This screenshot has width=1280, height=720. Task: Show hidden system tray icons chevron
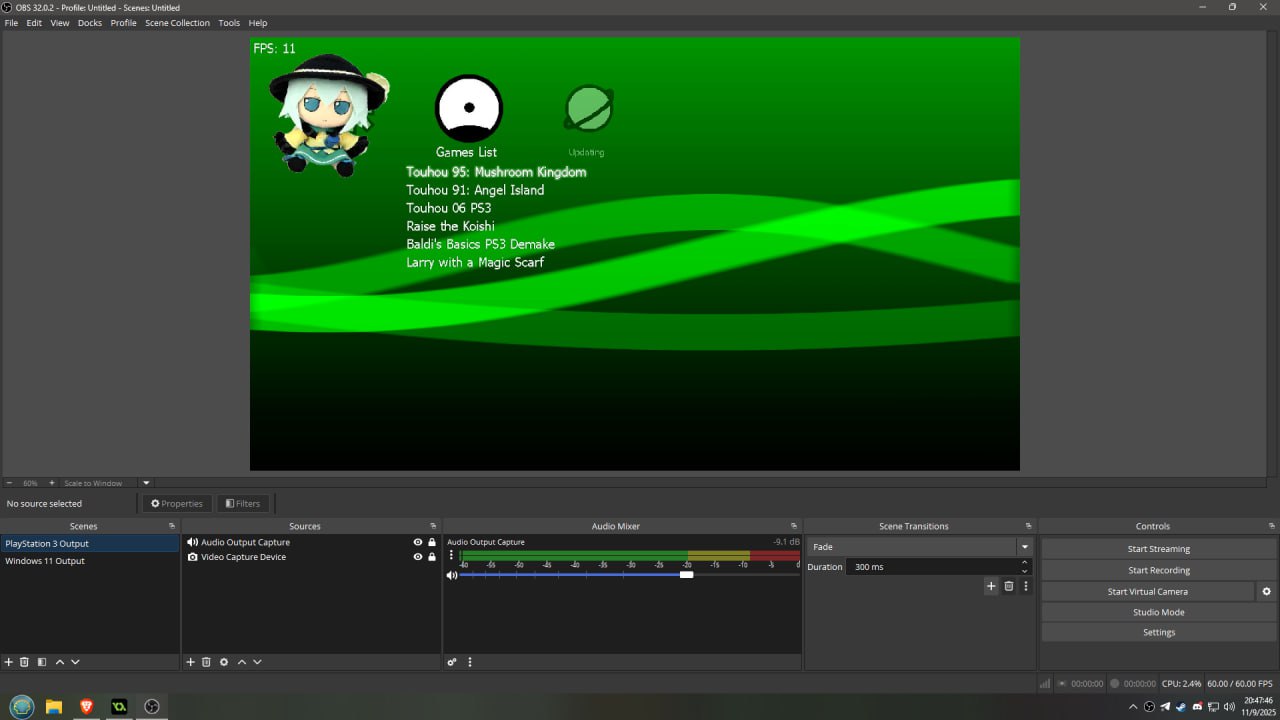coord(1134,707)
